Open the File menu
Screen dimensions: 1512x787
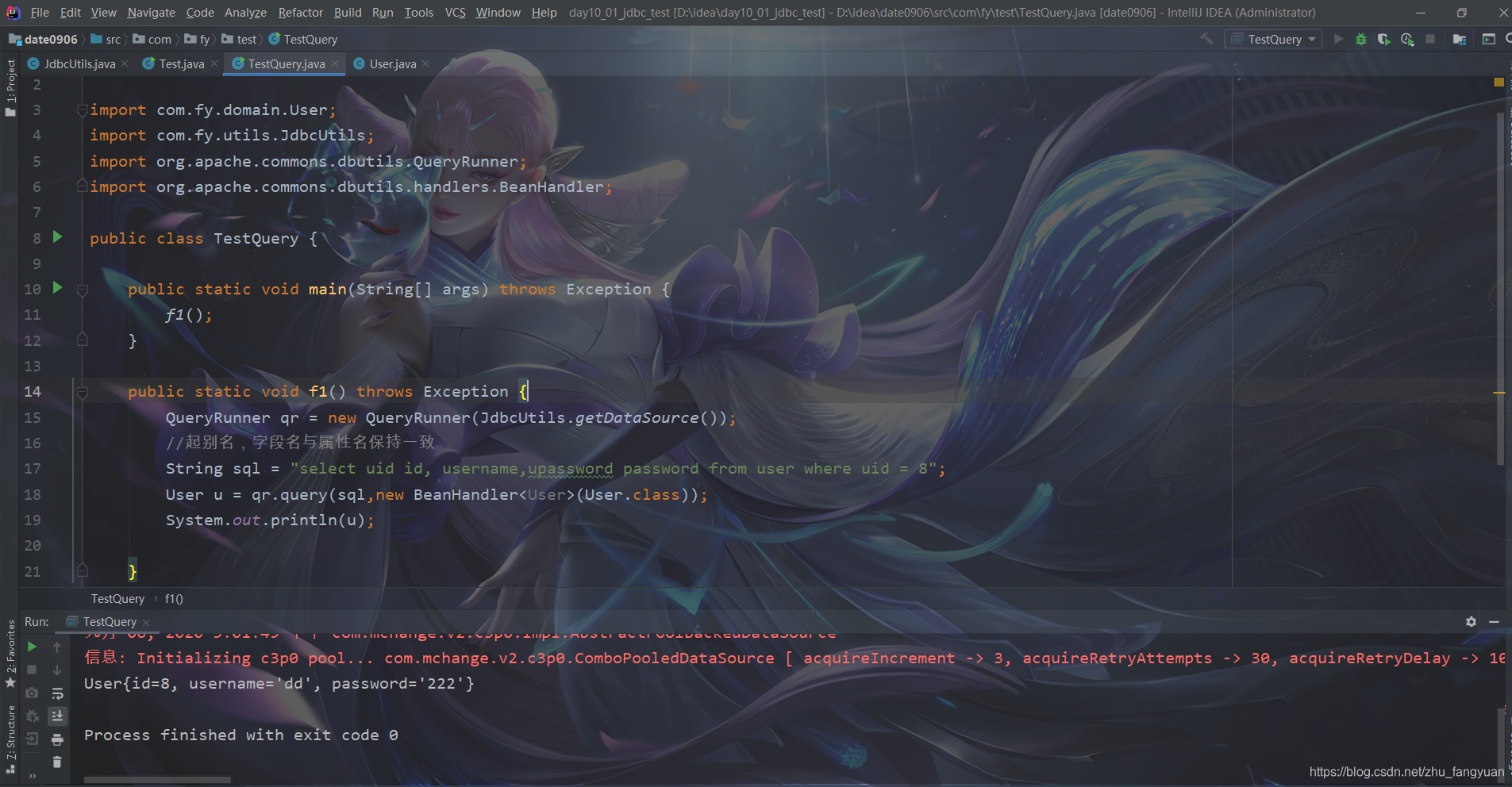[40, 13]
